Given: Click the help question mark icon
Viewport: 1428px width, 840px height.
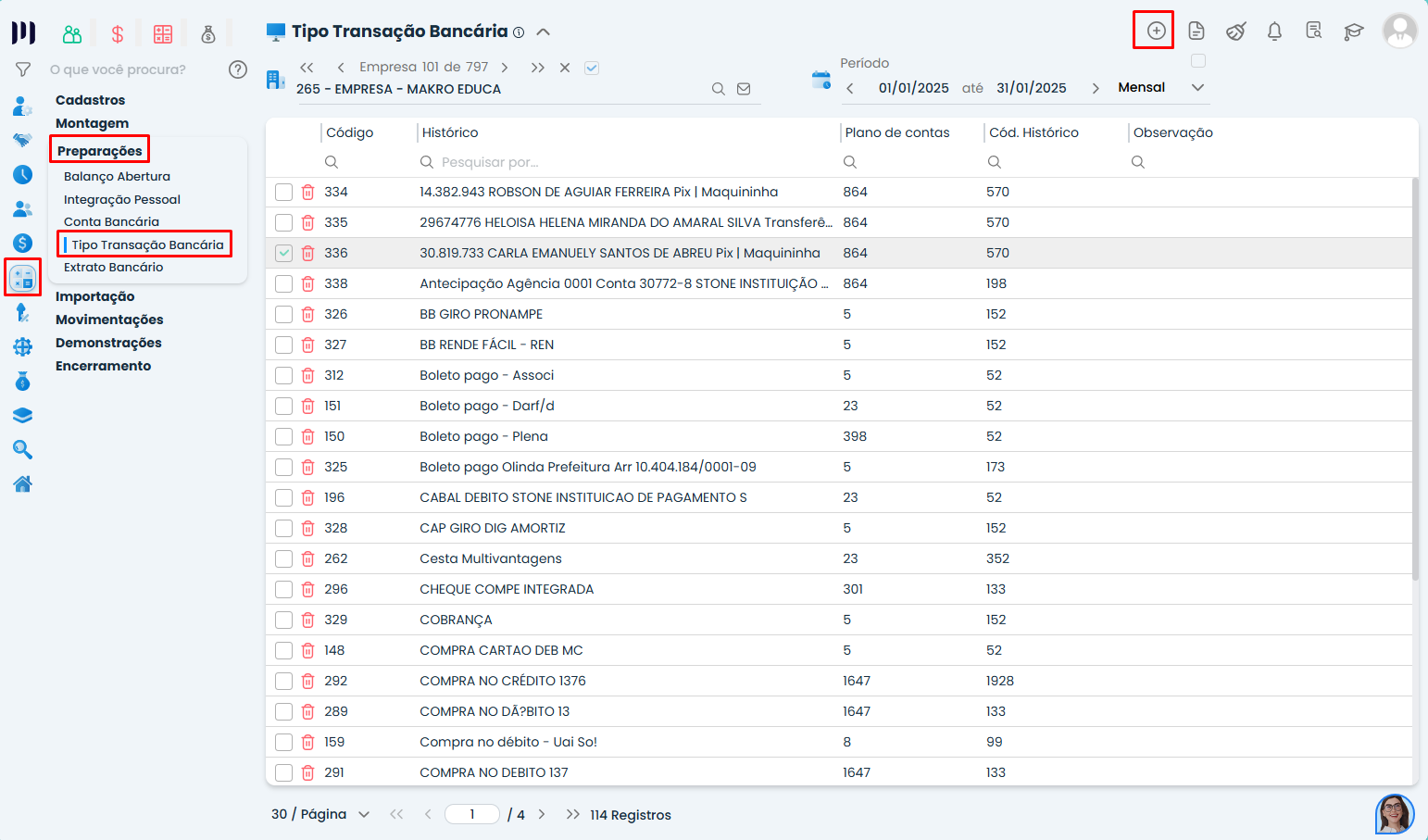Looking at the screenshot, I should (238, 69).
